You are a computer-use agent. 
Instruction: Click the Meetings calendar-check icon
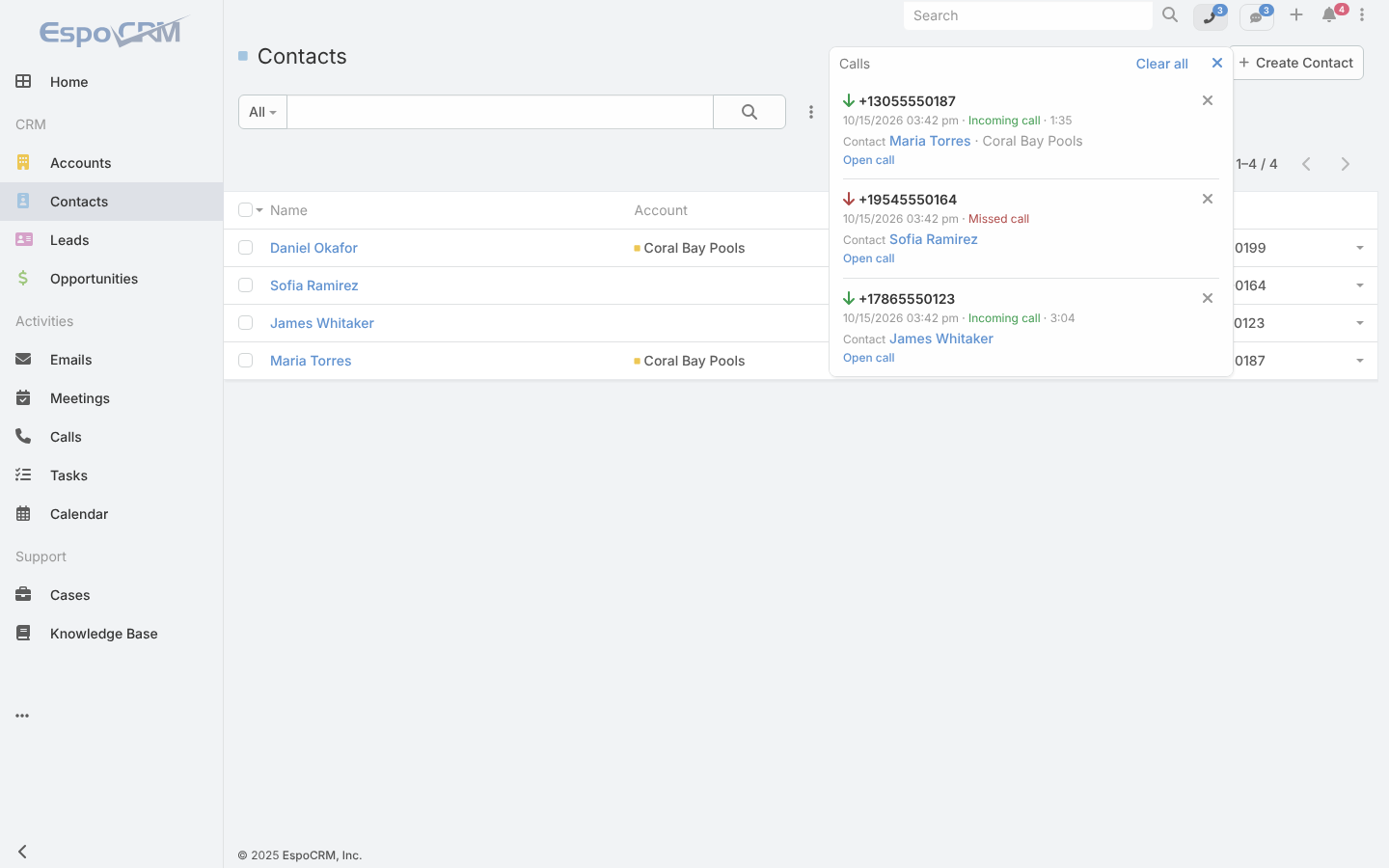[23, 398]
